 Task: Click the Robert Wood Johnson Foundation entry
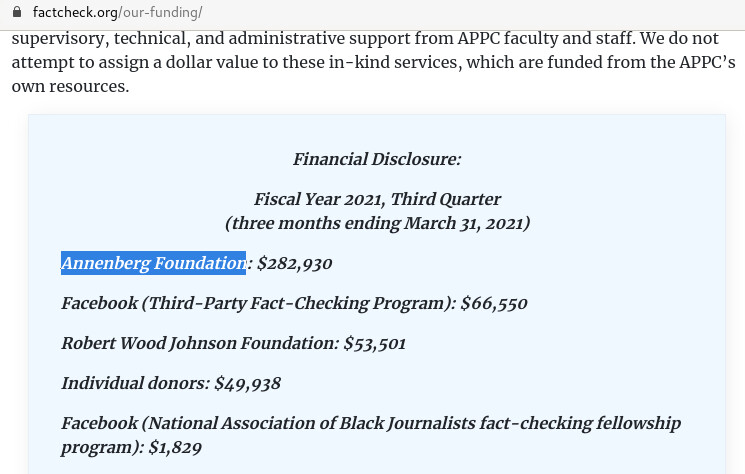pos(198,343)
